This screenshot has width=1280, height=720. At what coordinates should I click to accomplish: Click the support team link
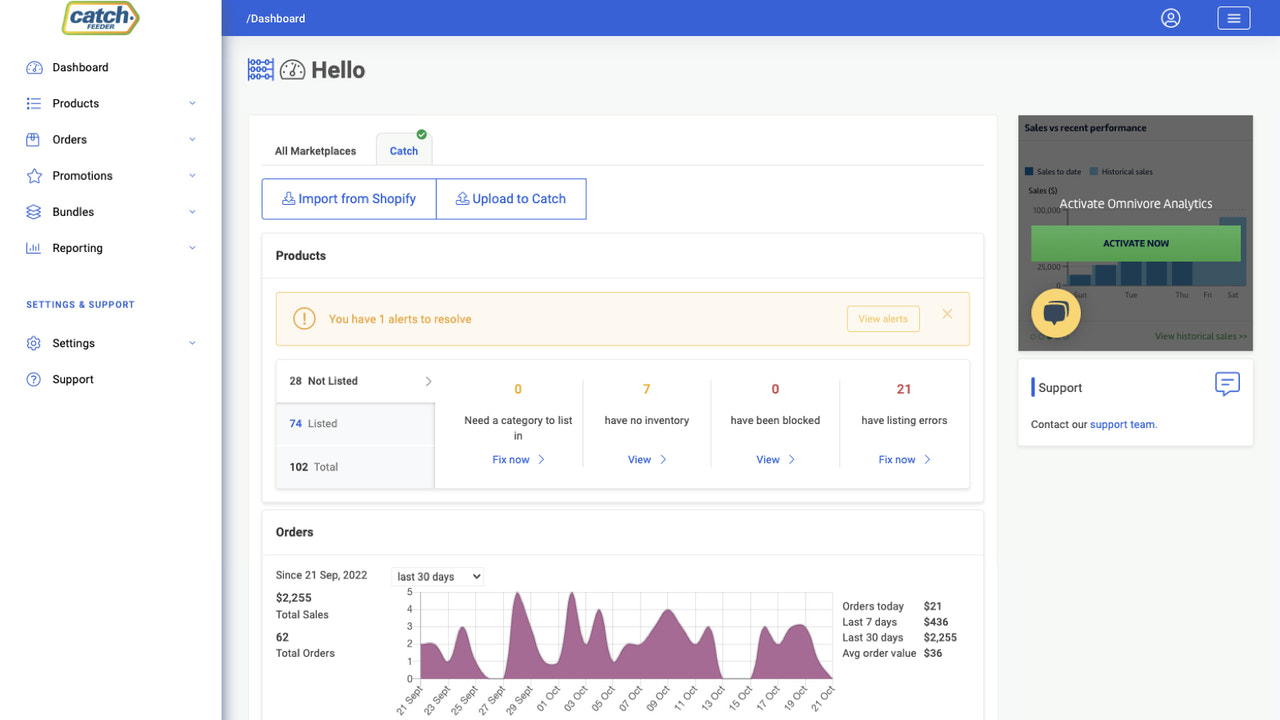click(1122, 424)
